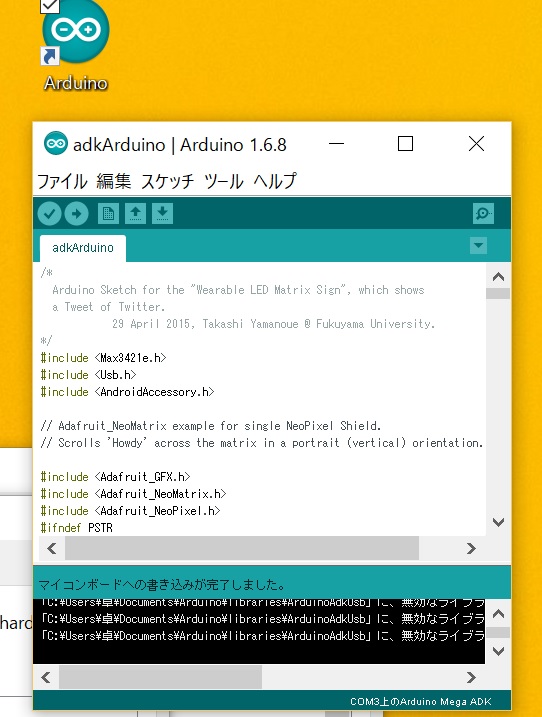Screen dimensions: 542x717
Task: Click the line '#include <AndroidAccessory.h>'
Action: pyautogui.click(x=127, y=392)
